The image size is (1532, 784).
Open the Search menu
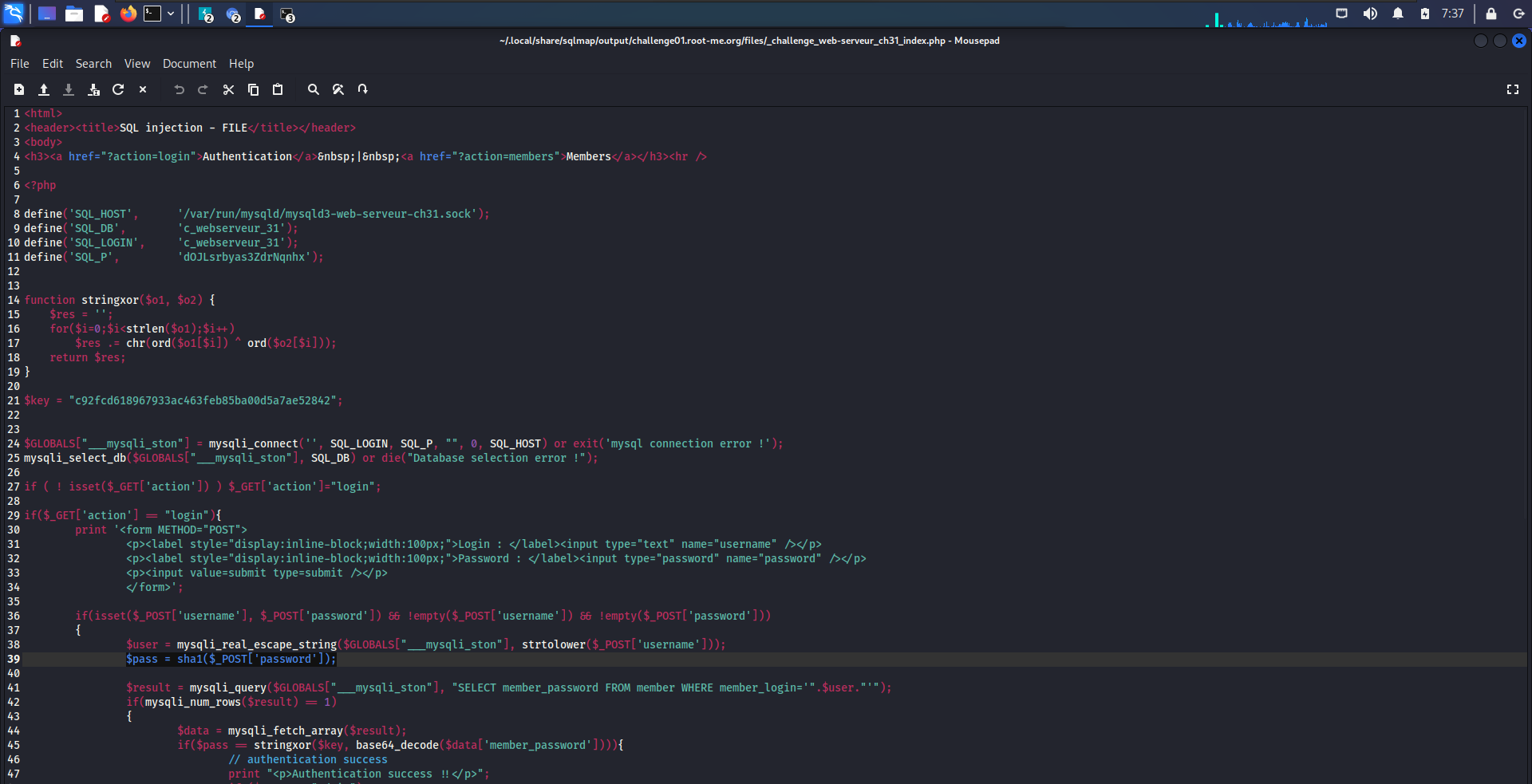(93, 64)
